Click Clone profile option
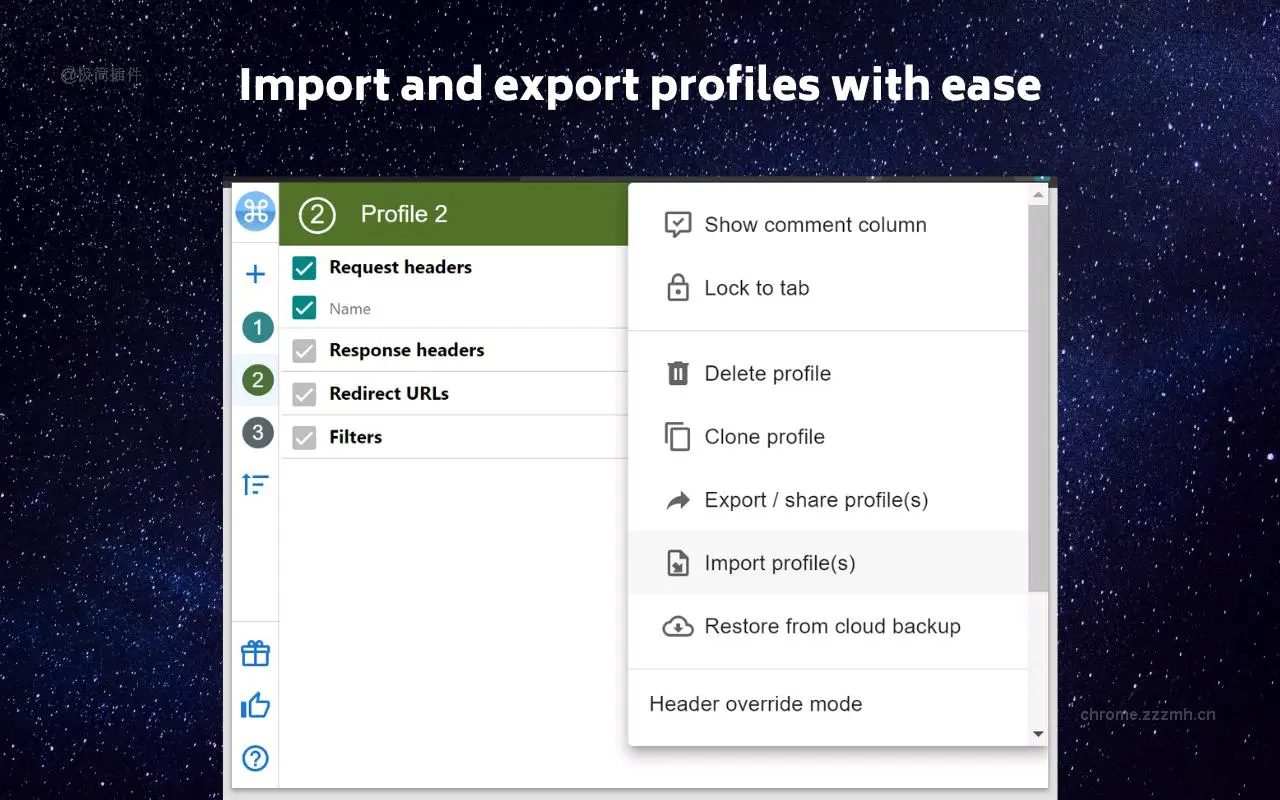This screenshot has width=1280, height=800. [x=765, y=437]
